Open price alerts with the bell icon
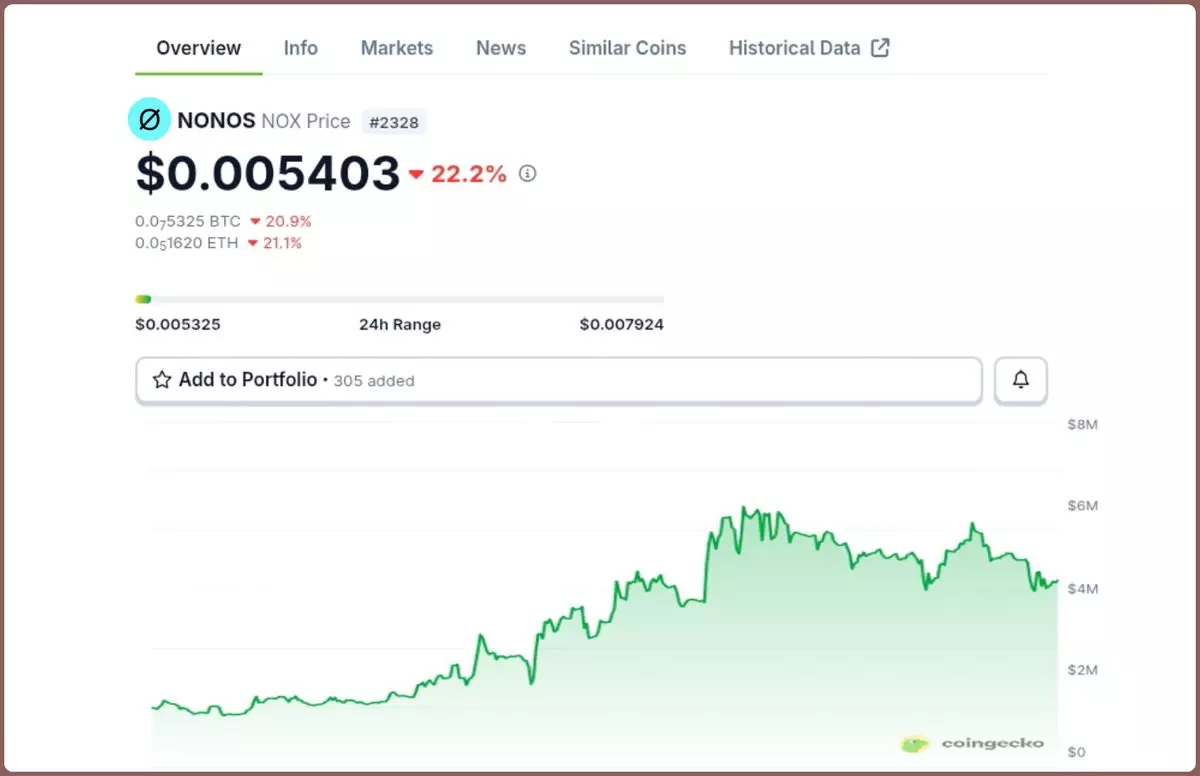Image resolution: width=1200 pixels, height=776 pixels. (x=1020, y=380)
